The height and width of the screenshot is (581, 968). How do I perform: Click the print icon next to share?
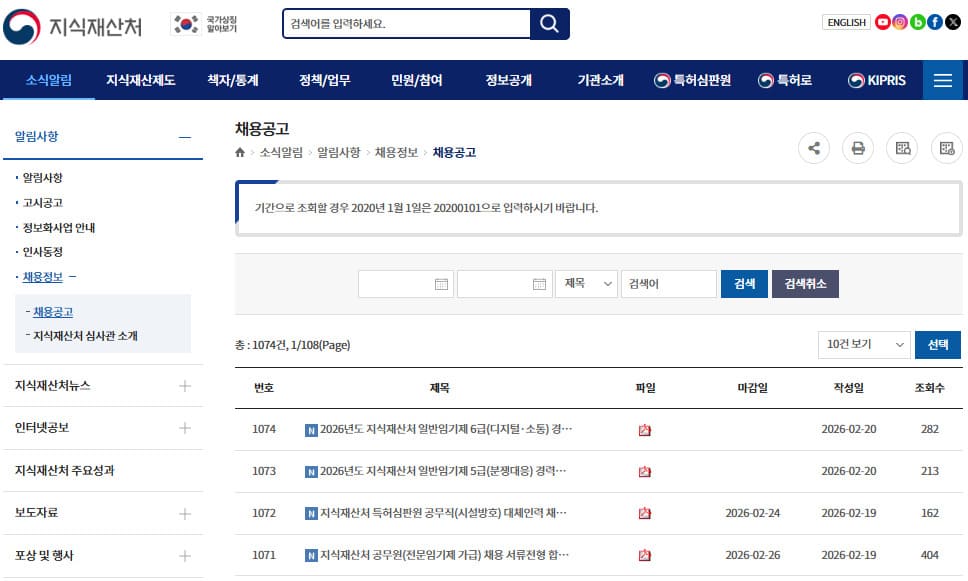(859, 148)
